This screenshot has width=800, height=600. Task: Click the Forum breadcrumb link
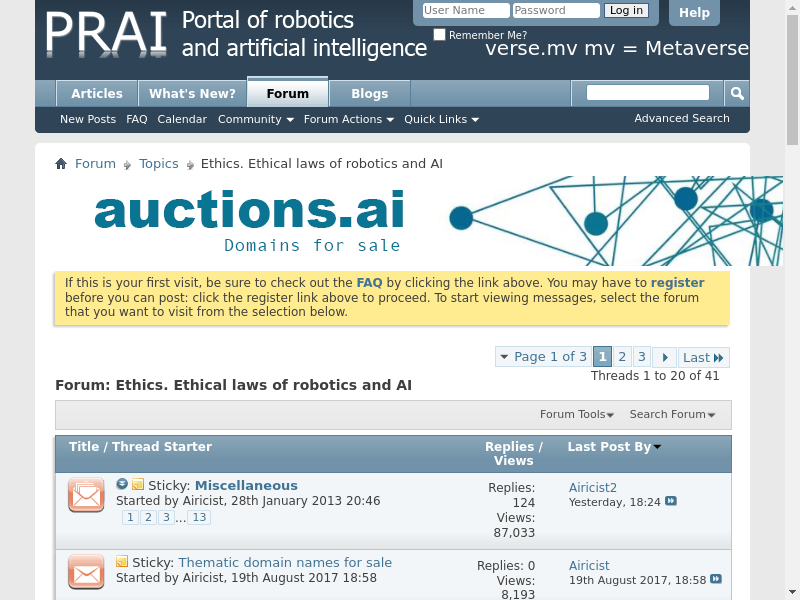(x=95, y=164)
